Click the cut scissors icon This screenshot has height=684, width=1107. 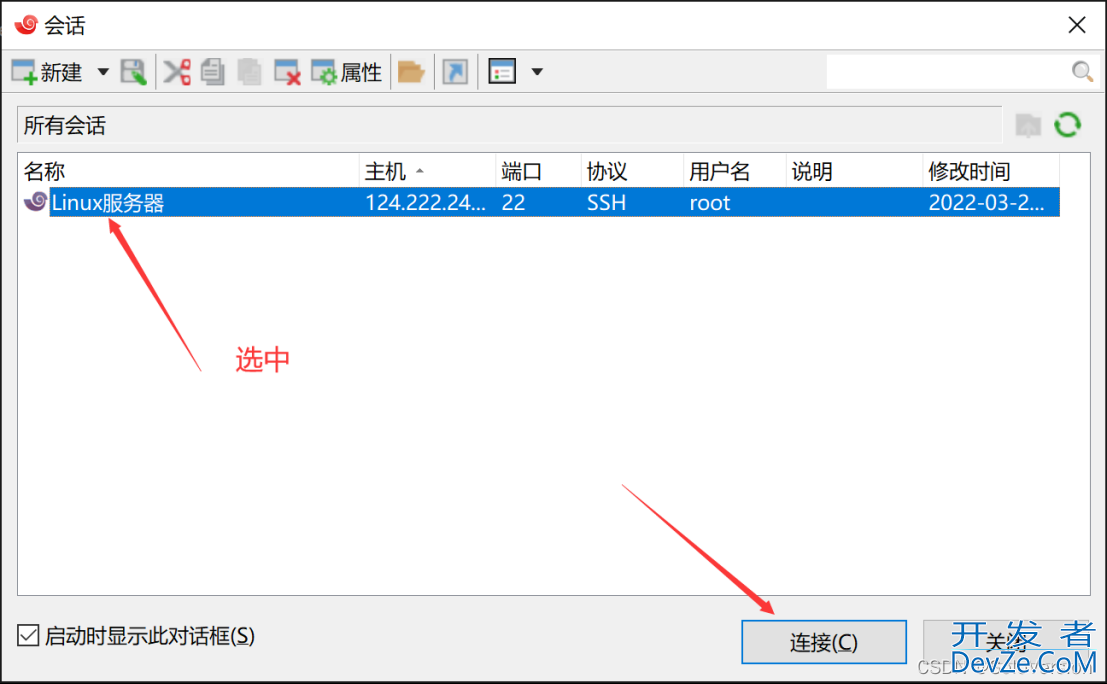click(177, 72)
